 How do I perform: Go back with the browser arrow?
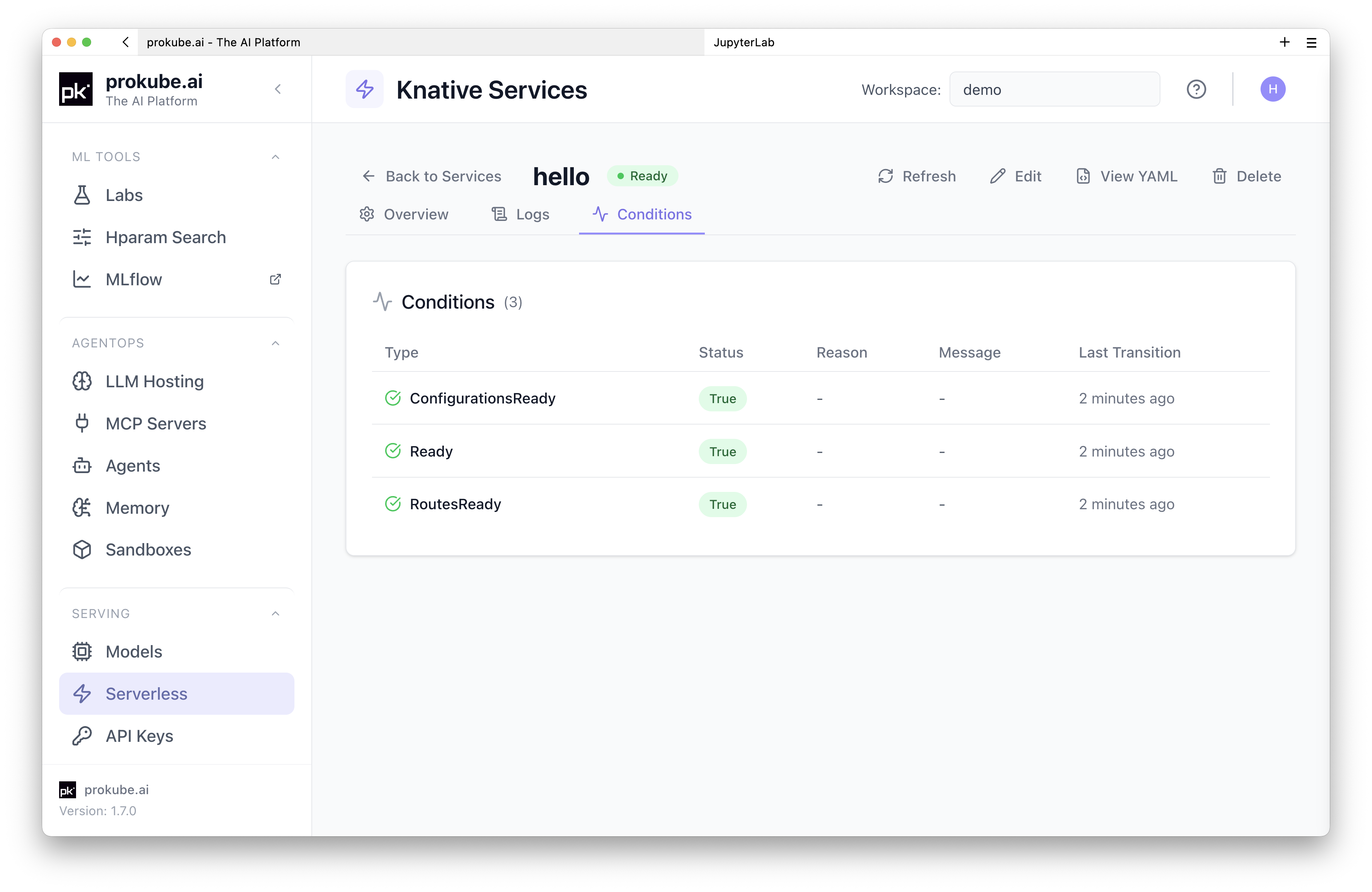tap(126, 42)
